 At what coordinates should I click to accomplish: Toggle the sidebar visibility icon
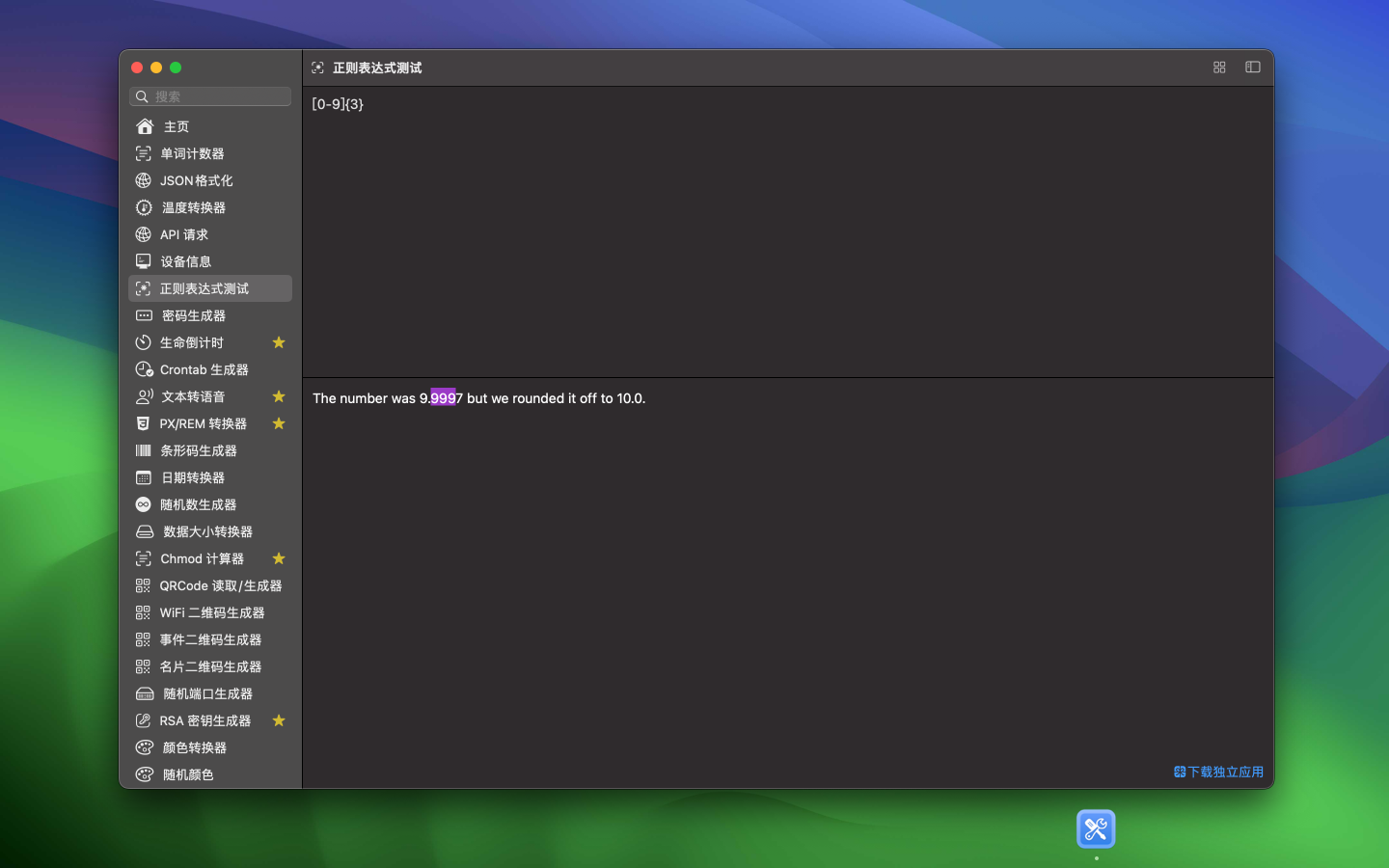coord(1252,68)
